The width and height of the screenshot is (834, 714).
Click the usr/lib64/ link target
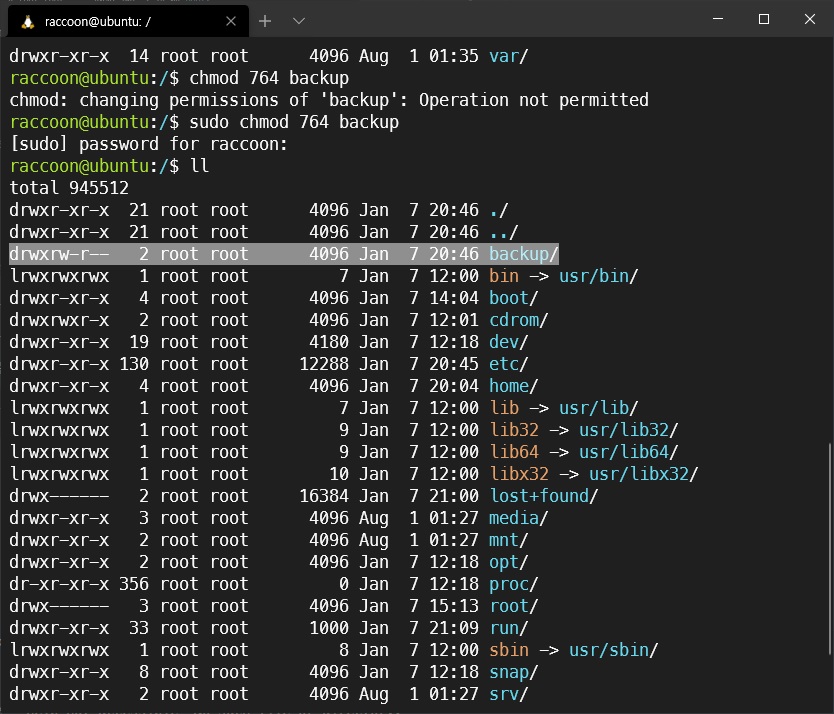coord(628,452)
